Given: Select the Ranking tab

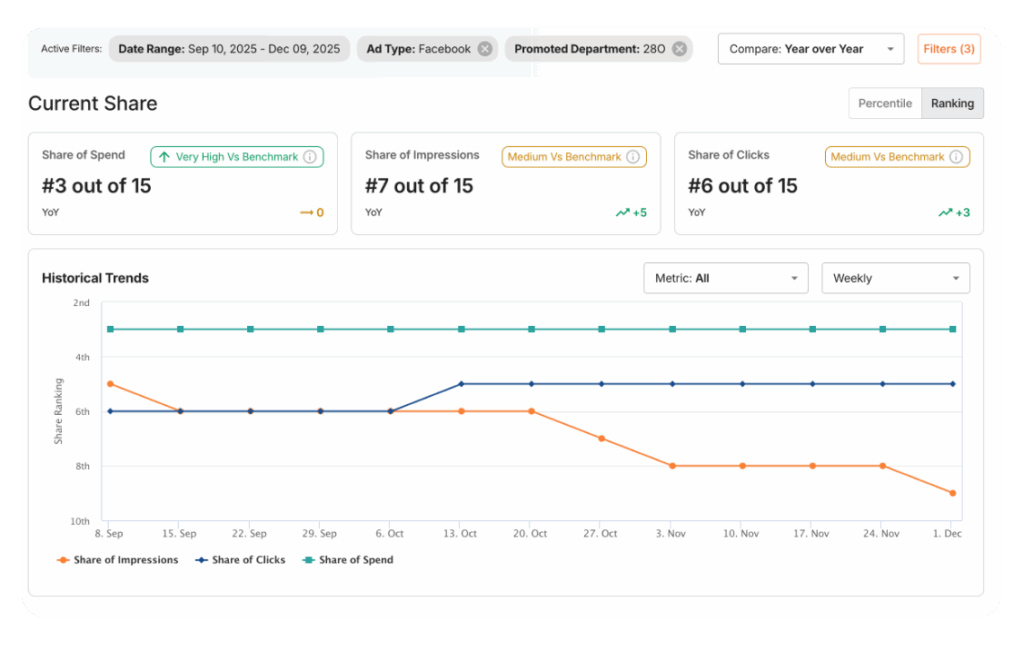Looking at the screenshot, I should [952, 103].
